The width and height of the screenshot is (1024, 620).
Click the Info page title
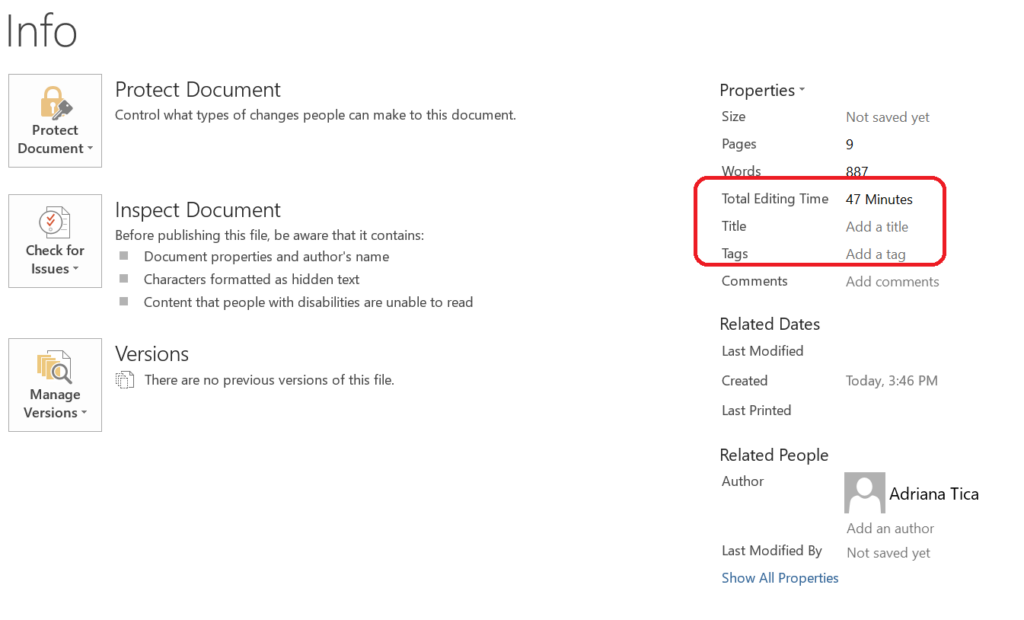click(41, 31)
